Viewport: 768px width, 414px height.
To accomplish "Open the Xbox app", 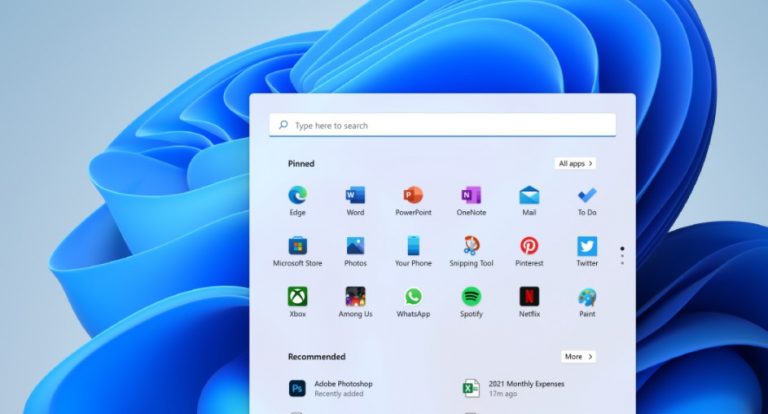I will coord(297,302).
